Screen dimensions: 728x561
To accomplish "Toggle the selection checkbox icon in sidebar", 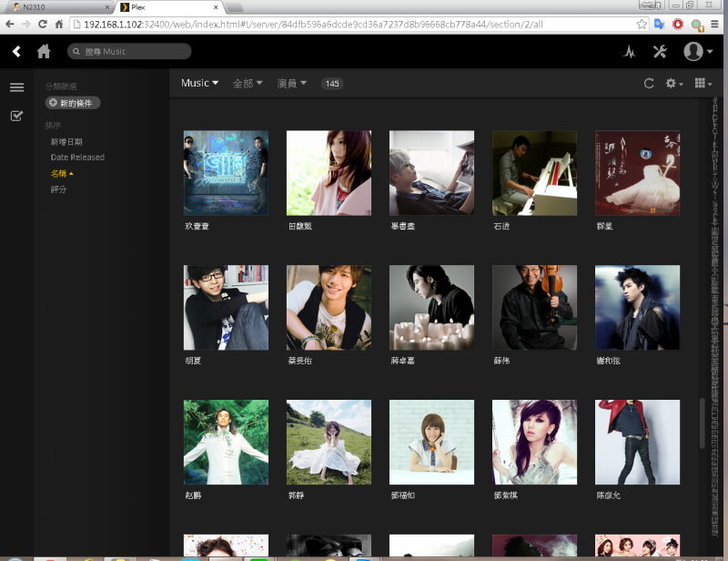I will pos(17,116).
